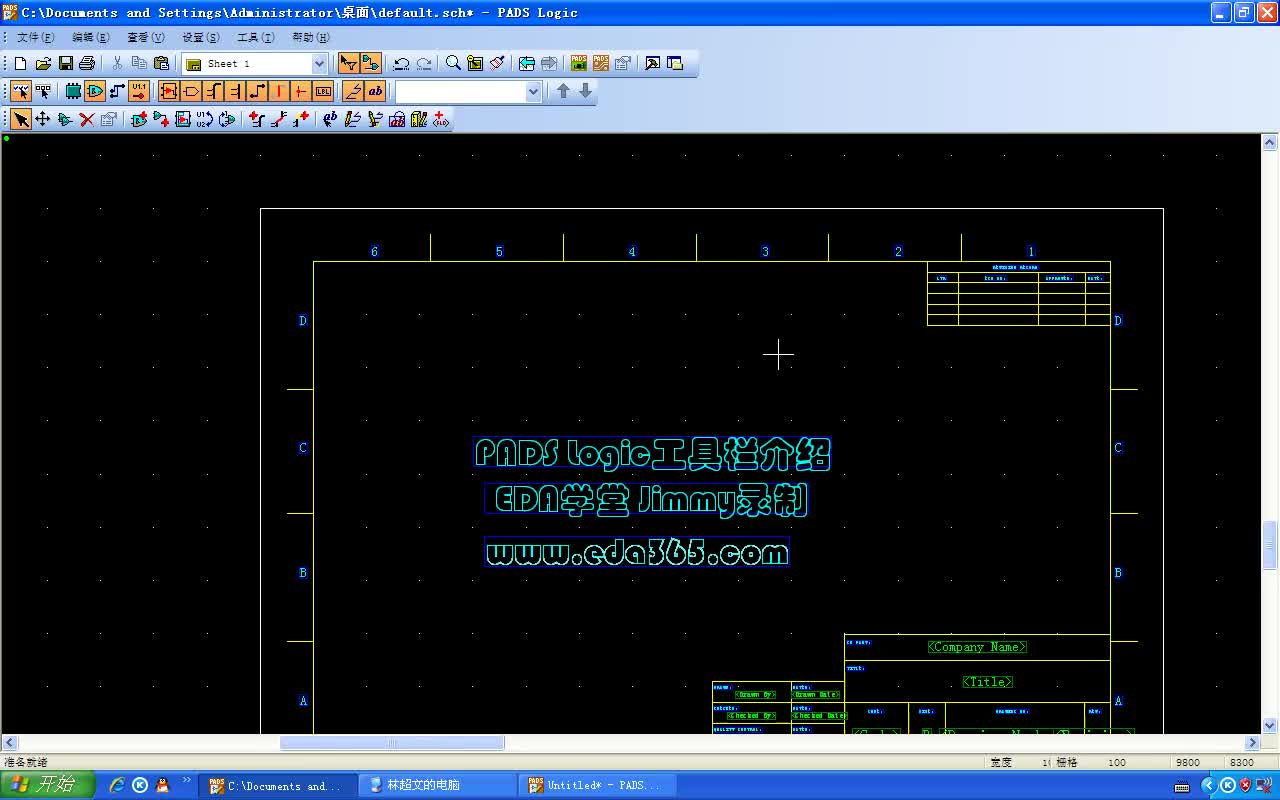
Task: Select the Add Connection tool
Action: coord(161,119)
